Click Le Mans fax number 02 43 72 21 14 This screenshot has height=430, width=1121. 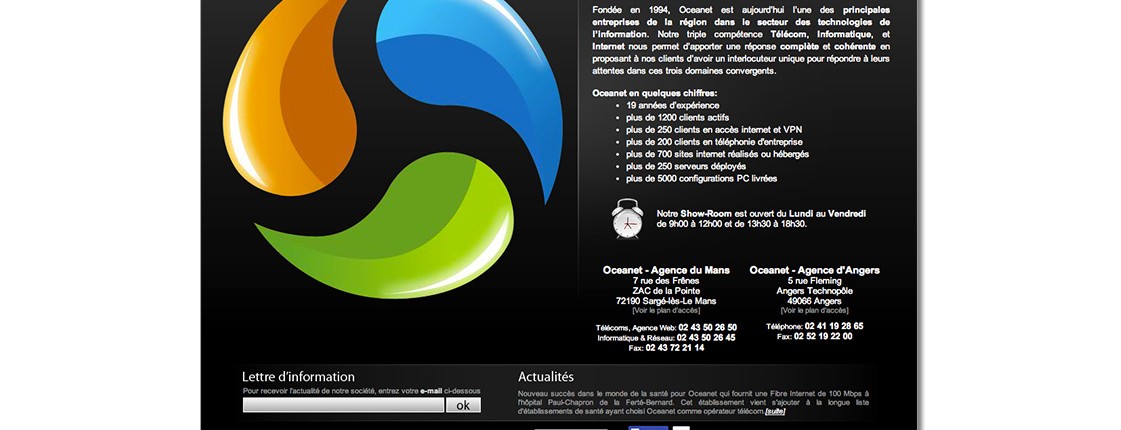675,348
